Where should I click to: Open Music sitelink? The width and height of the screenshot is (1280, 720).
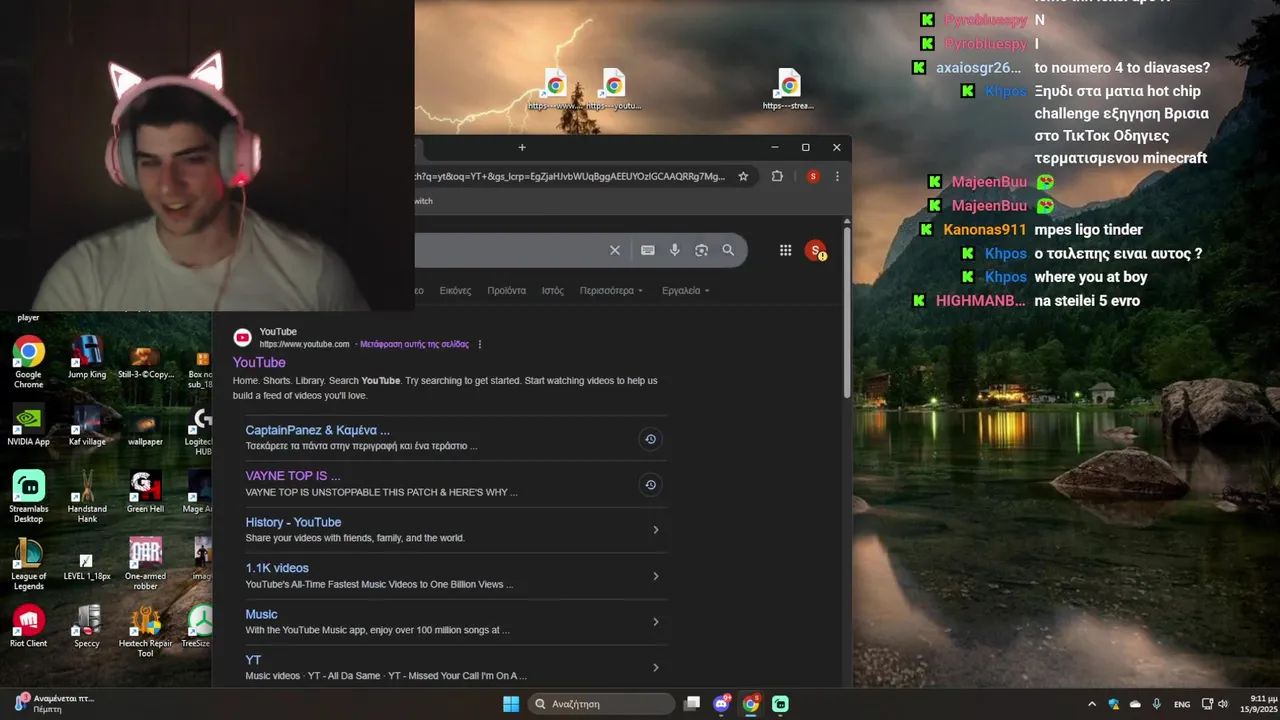tap(261, 614)
